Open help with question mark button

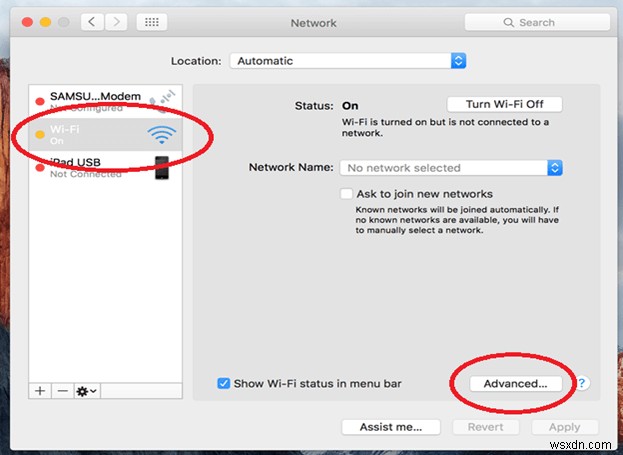coord(582,383)
